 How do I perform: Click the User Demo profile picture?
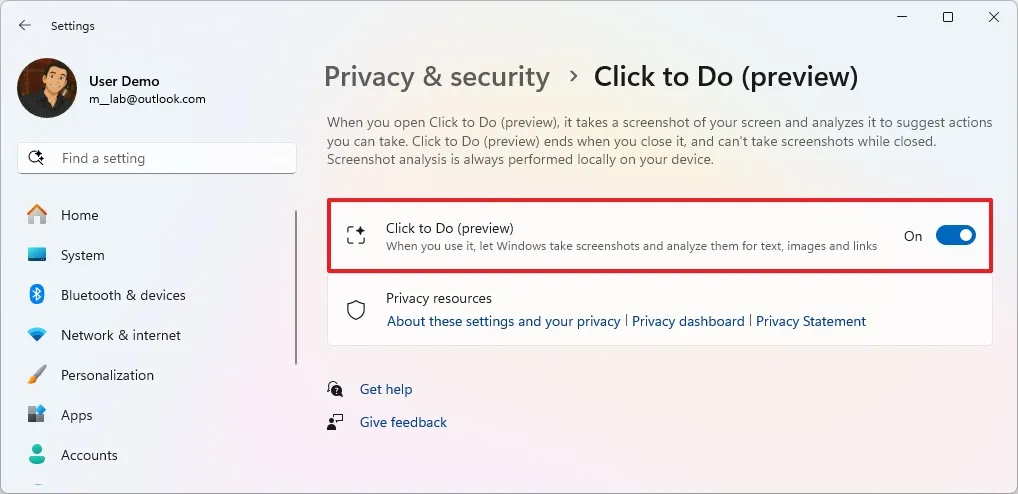(x=47, y=88)
